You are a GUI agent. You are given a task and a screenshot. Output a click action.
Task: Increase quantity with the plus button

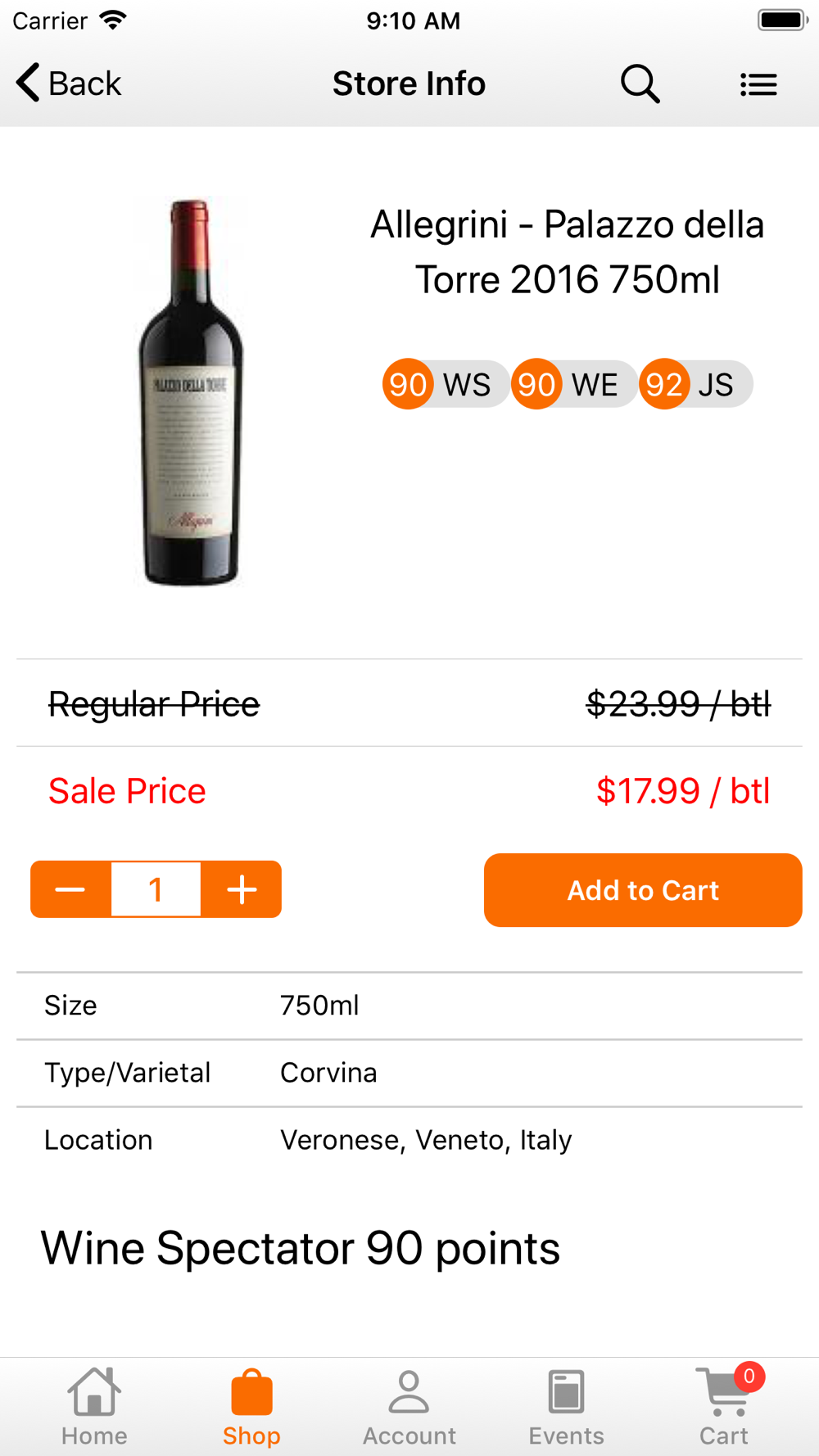[242, 889]
